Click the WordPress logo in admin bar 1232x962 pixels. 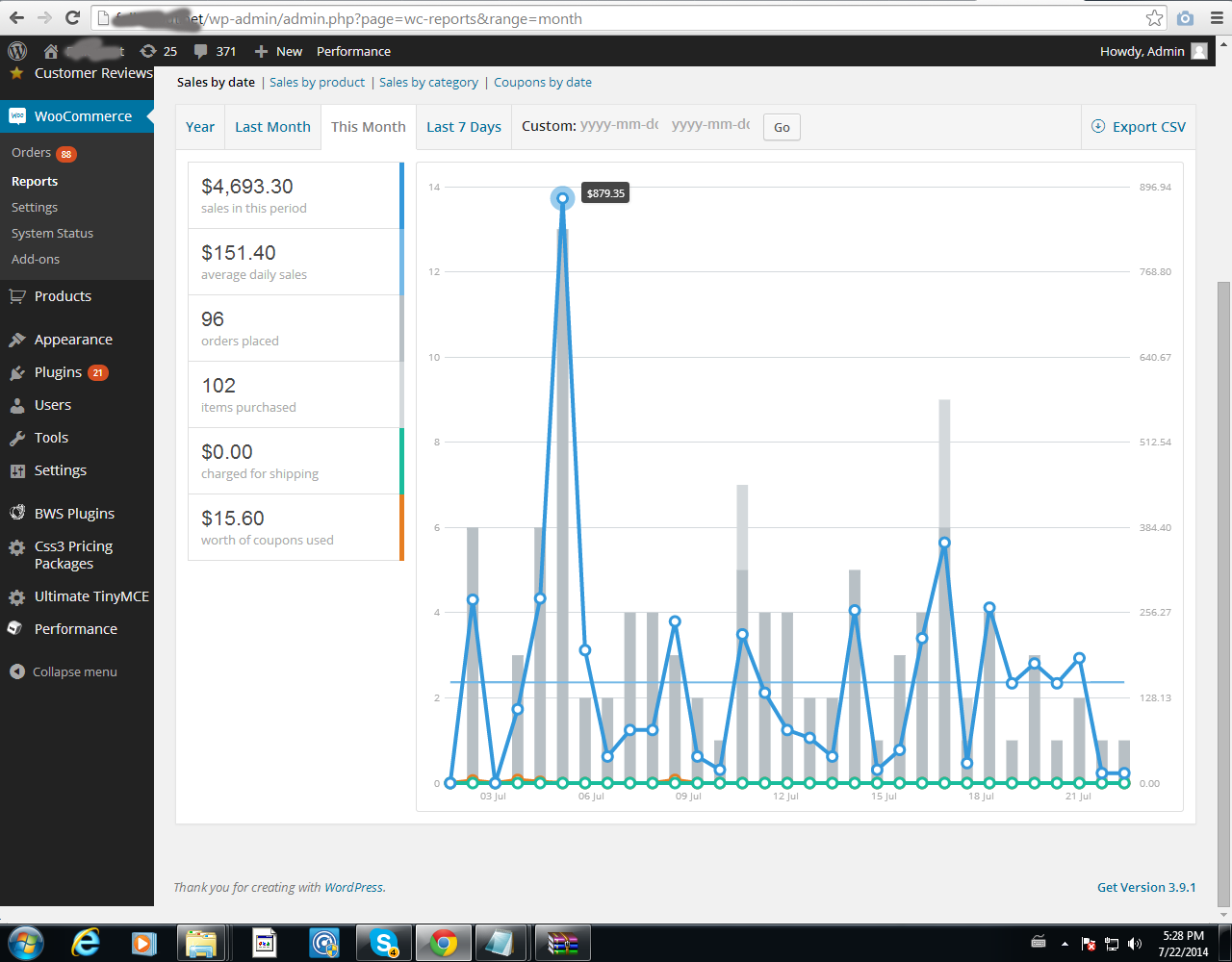17,51
